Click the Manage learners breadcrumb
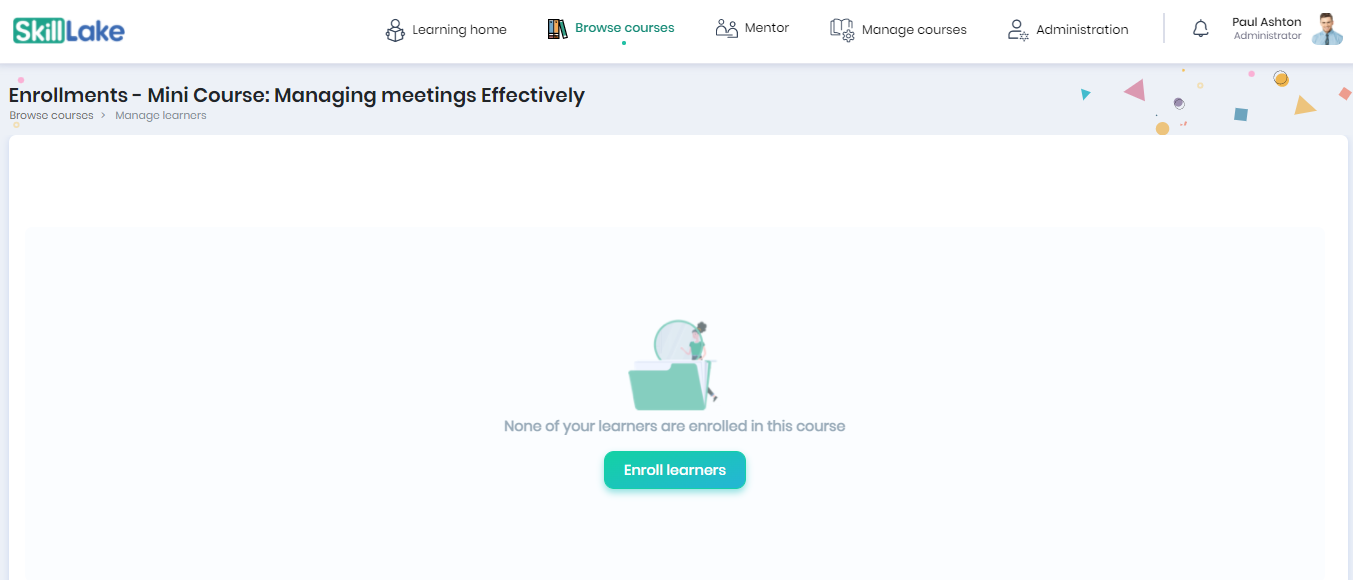The image size is (1353, 580). click(161, 115)
